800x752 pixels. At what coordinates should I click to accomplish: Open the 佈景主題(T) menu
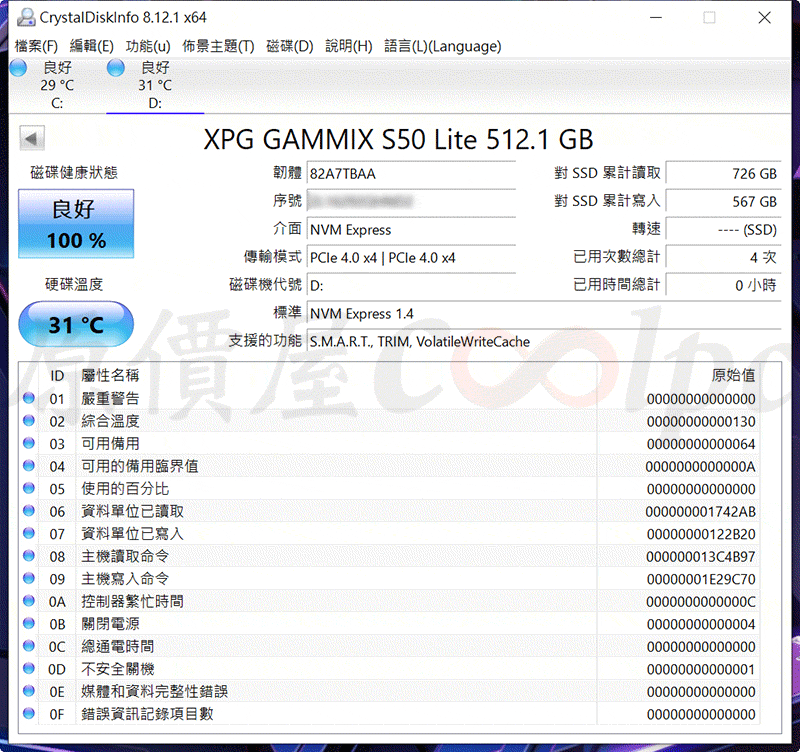point(218,46)
